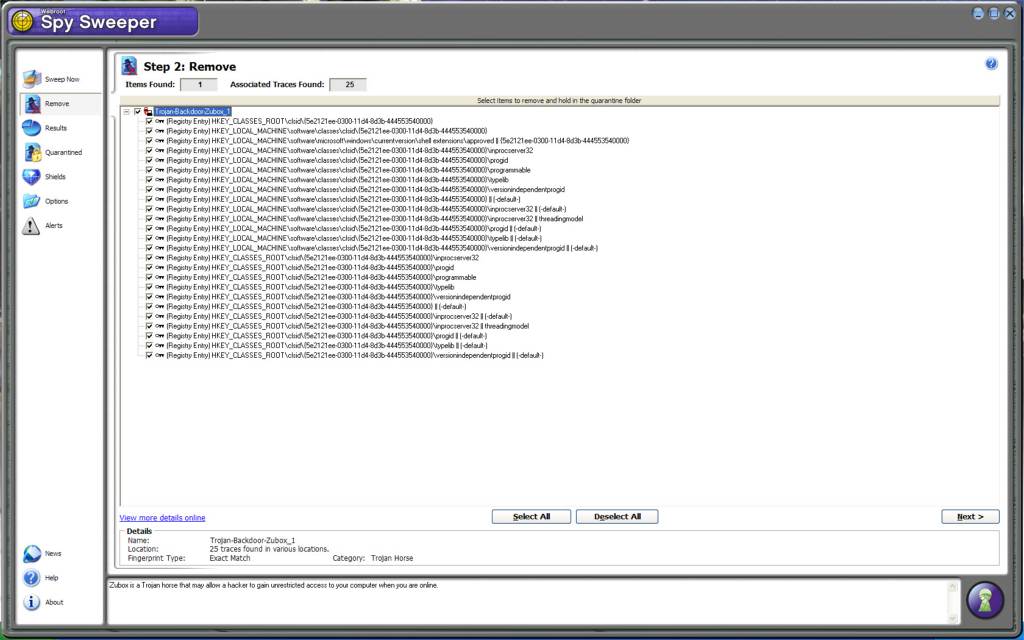Open the Quarantined section label
Viewport: 1024px width, 640px height.
tap(63, 152)
